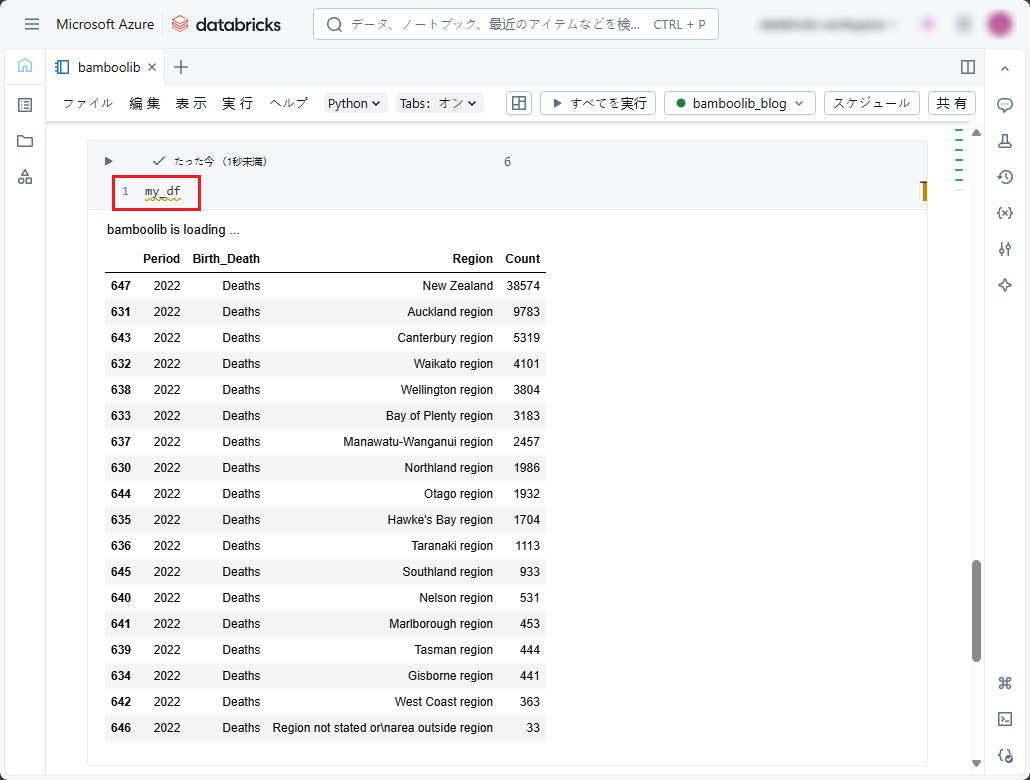Click the すべてを実行 button

click(x=598, y=103)
